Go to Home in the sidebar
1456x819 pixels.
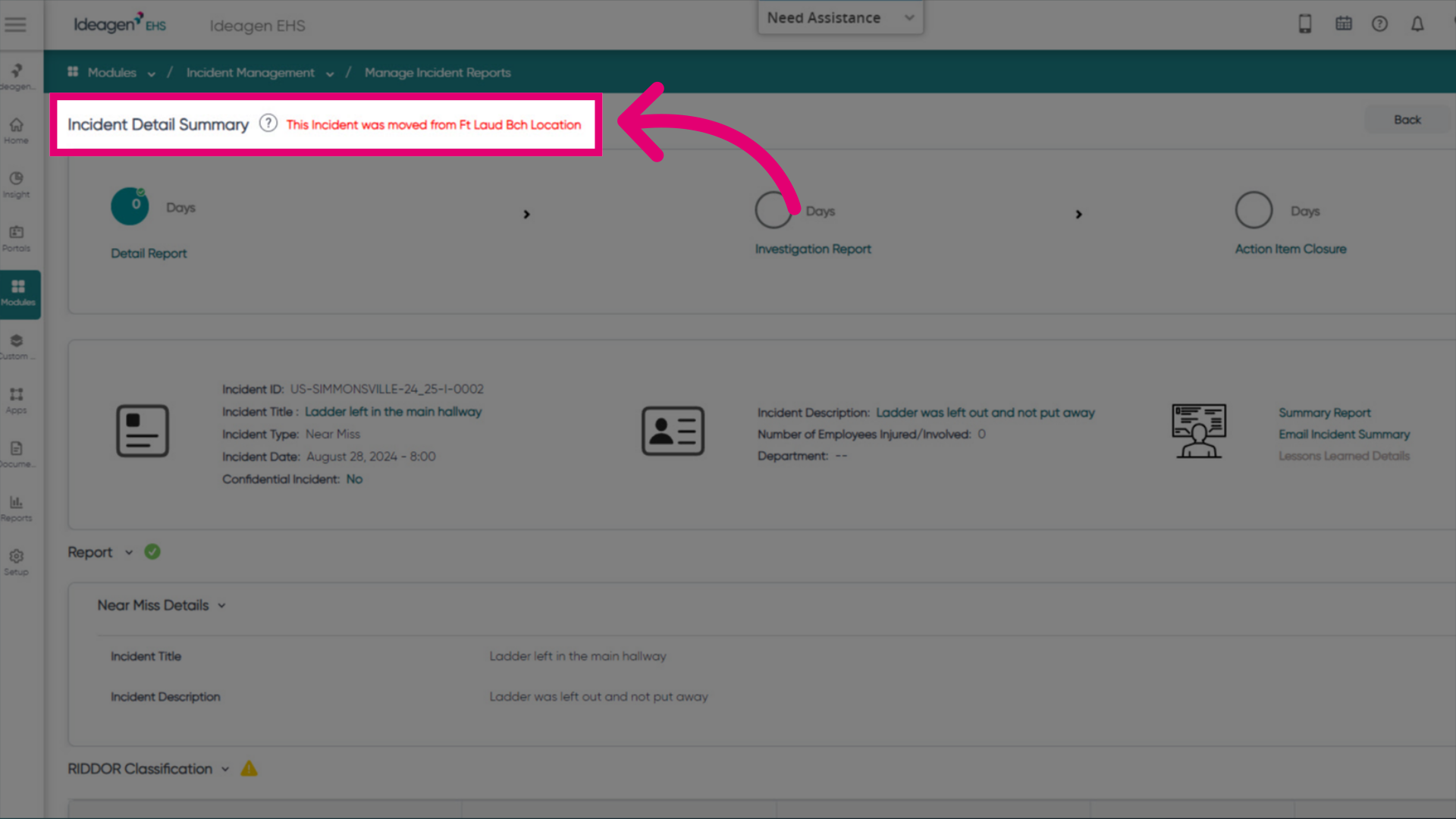point(16,130)
